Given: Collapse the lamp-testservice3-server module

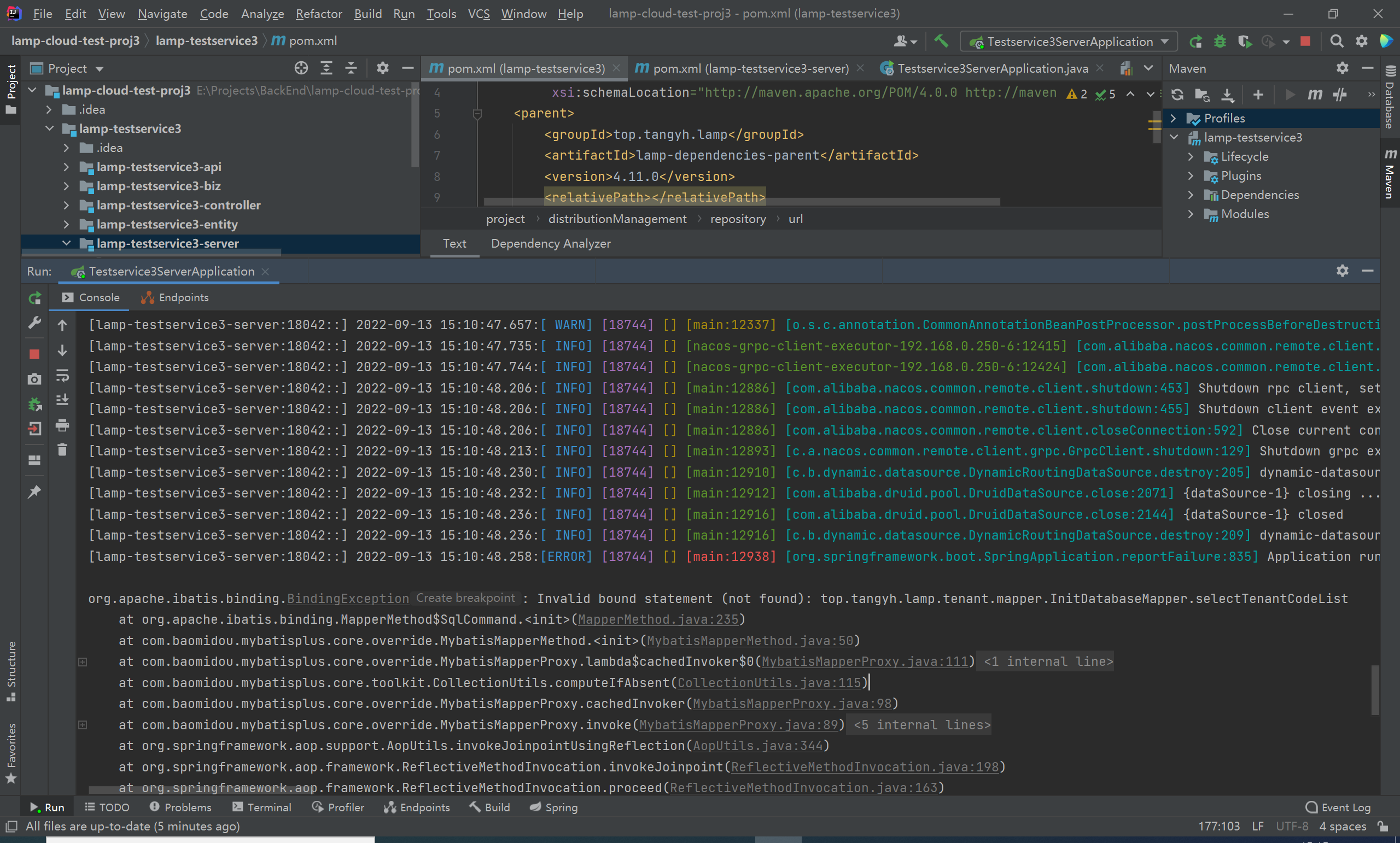Looking at the screenshot, I should 66,243.
